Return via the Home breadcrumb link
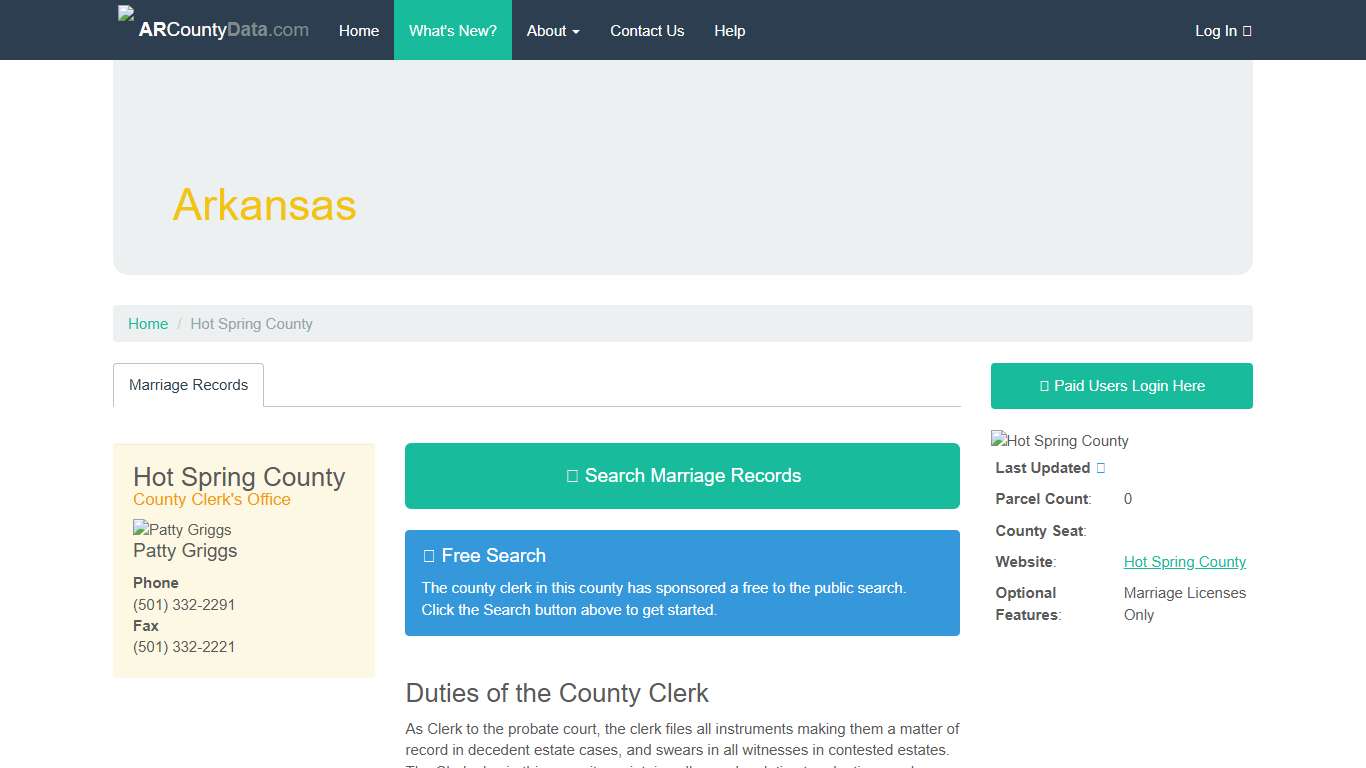The width and height of the screenshot is (1366, 768). point(147,323)
